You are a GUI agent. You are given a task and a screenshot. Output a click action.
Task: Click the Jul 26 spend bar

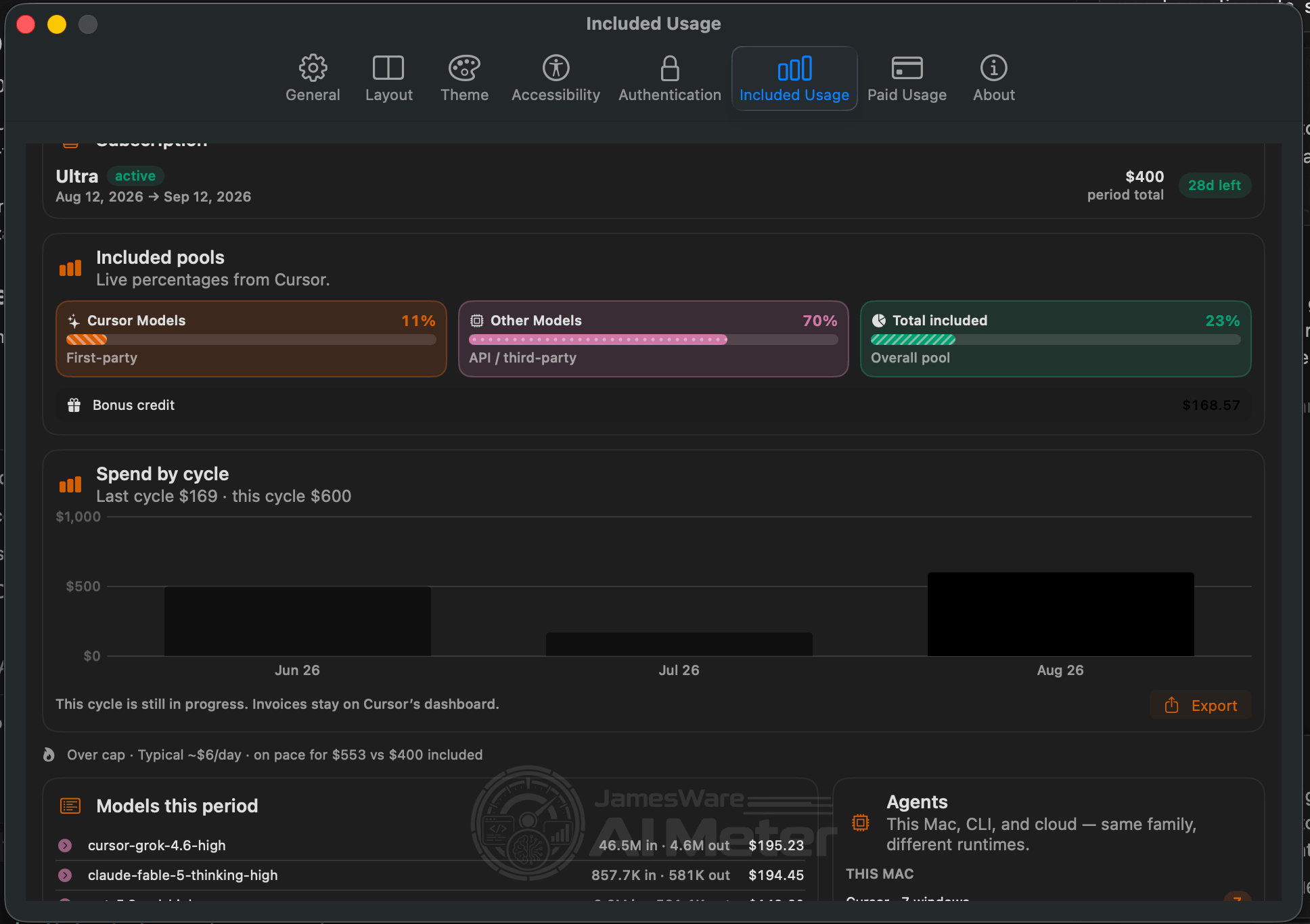(x=679, y=644)
